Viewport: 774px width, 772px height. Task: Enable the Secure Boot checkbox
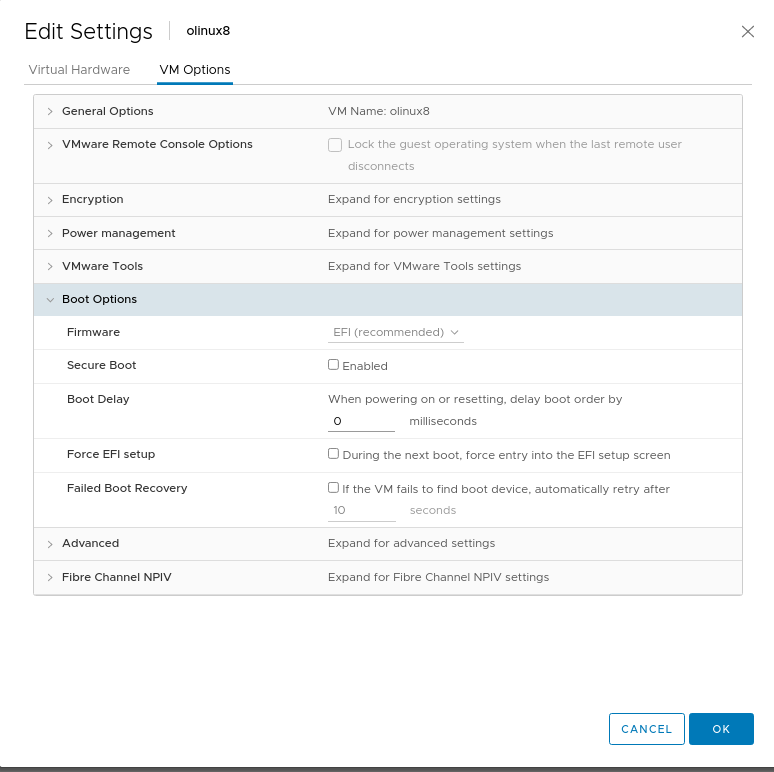(x=334, y=365)
